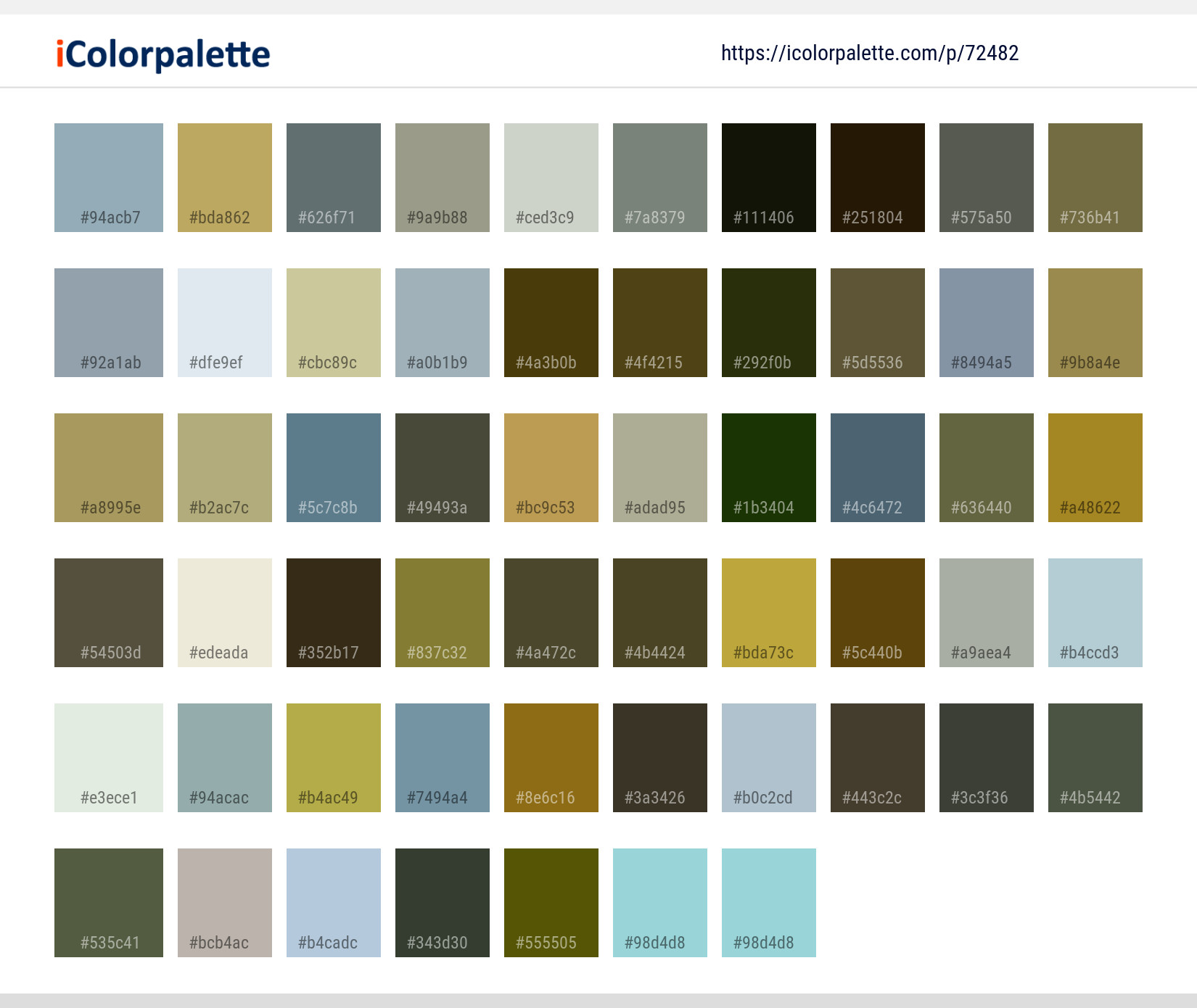This screenshot has height=1008, width=1197.
Task: Select the mustard swatch #bda73c
Action: (x=768, y=612)
